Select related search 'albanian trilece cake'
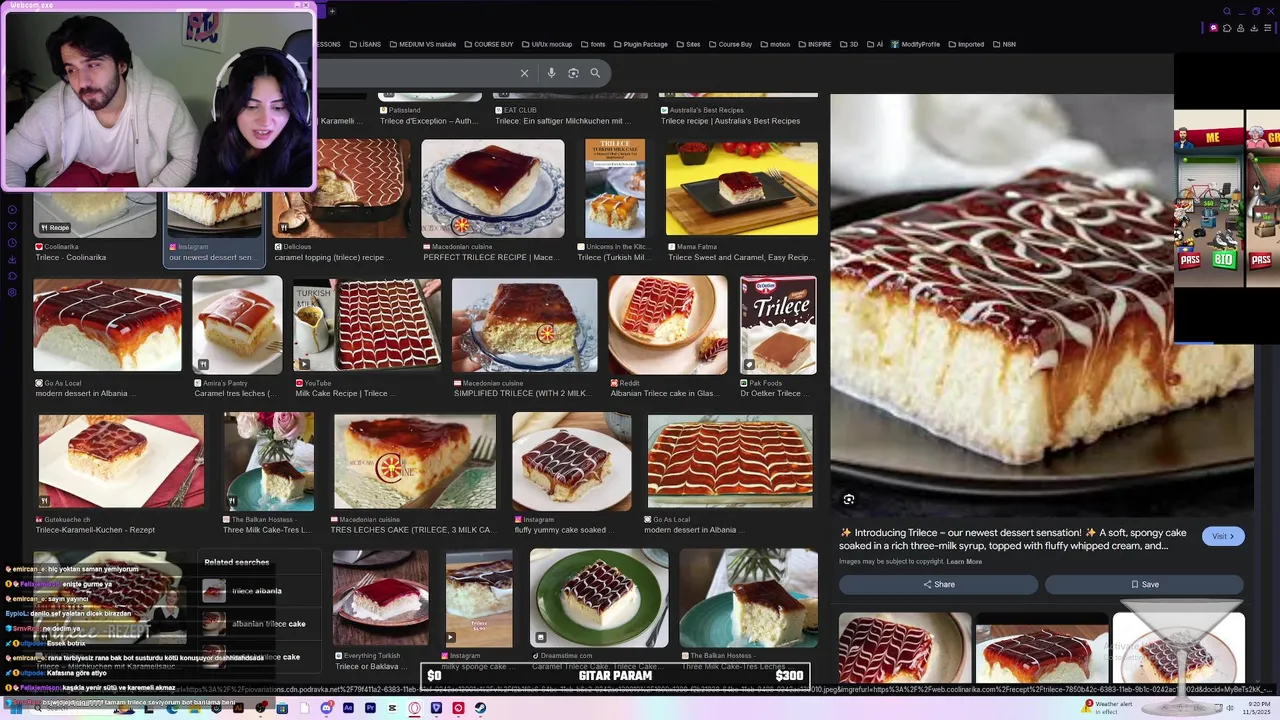 pyautogui.click(x=260, y=624)
